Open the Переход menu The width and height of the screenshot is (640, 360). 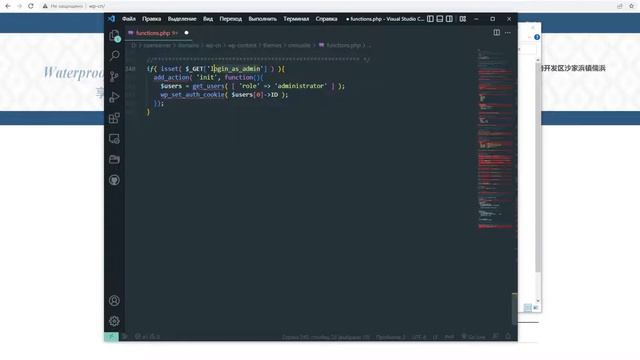231,19
